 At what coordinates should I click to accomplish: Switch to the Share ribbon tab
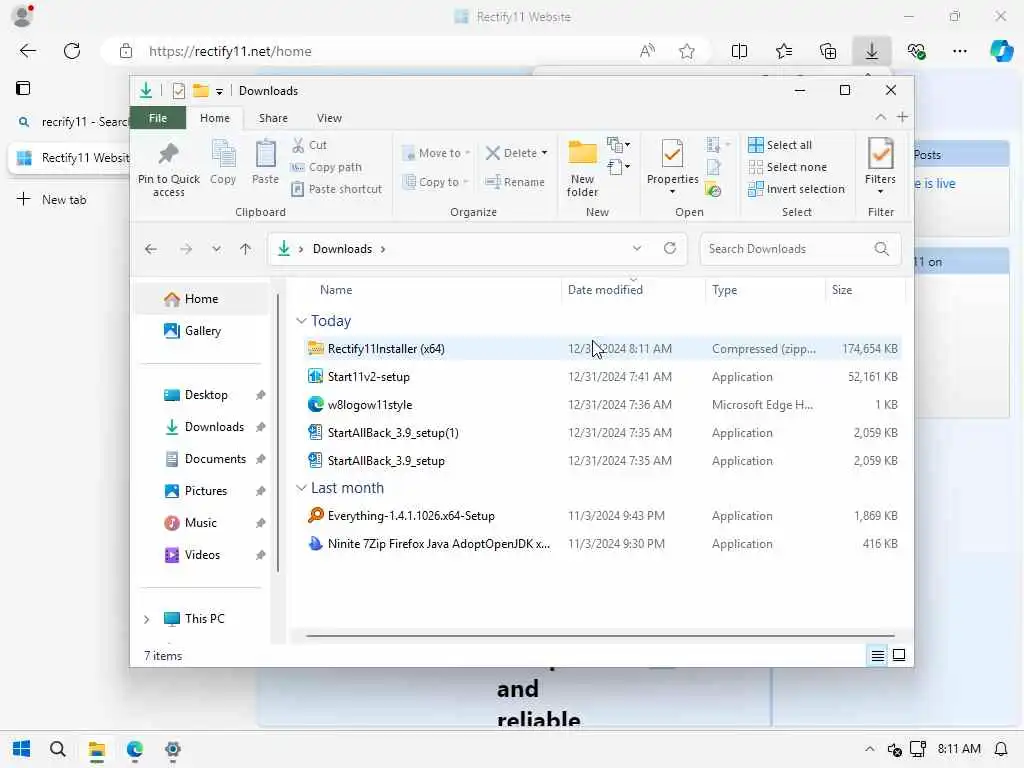click(273, 118)
